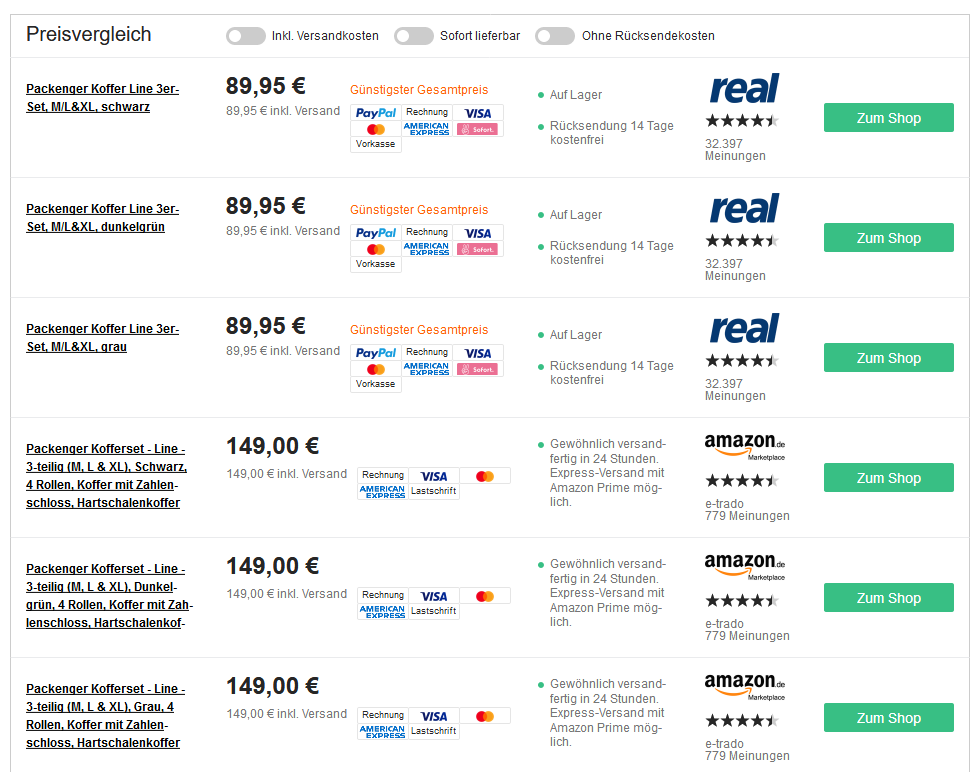
Task: Click 'Zum Shop' for the first real offer
Action: 888,118
